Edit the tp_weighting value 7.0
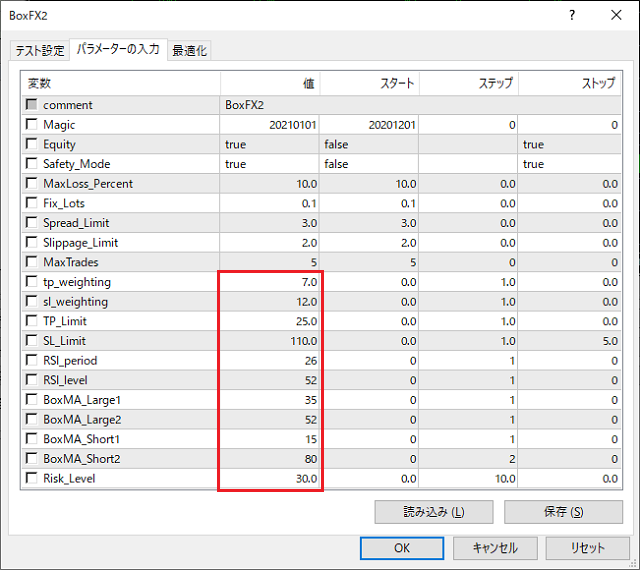This screenshot has height=570, width=640. click(269, 282)
